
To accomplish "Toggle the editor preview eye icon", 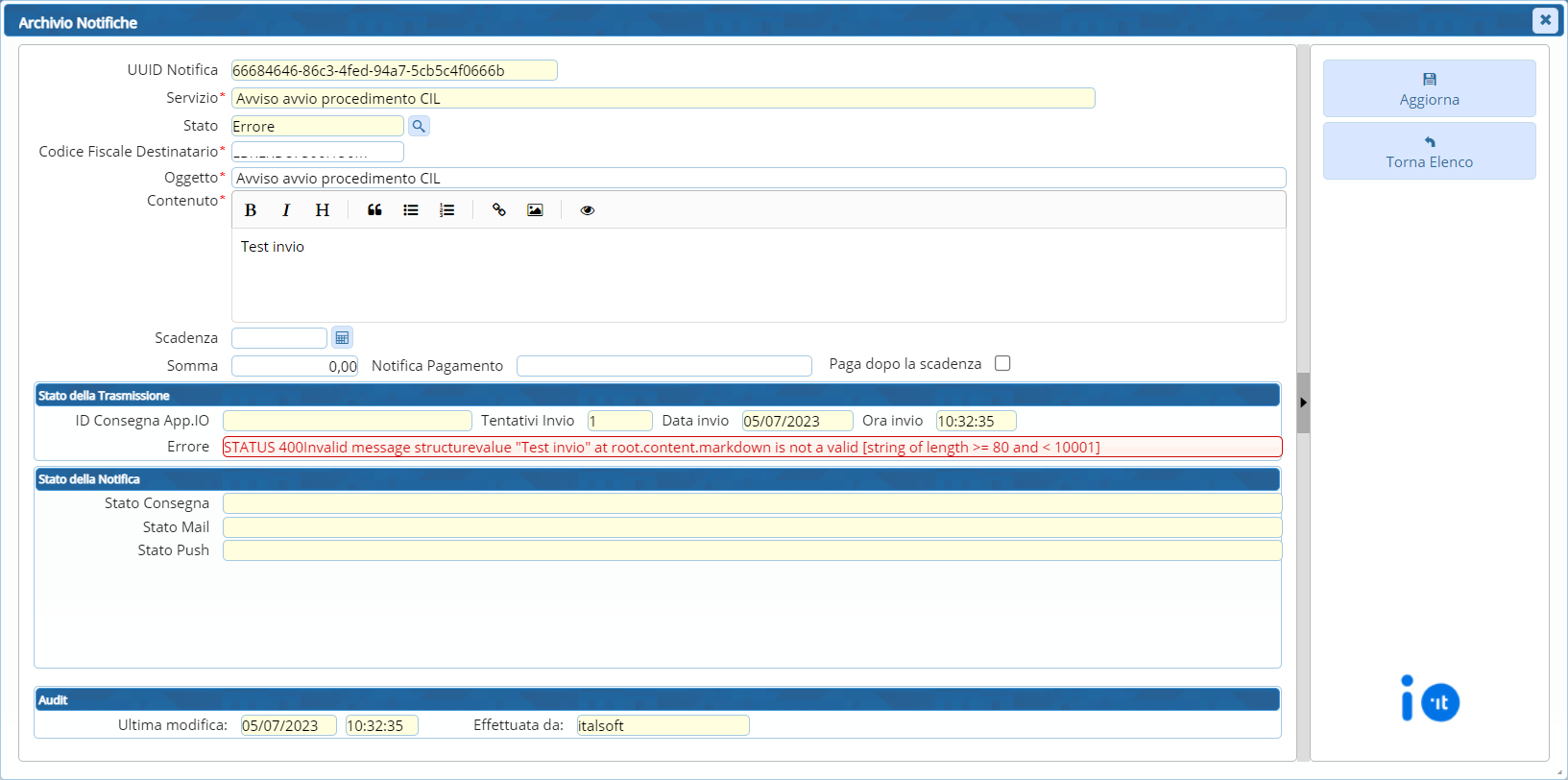I will pyautogui.click(x=588, y=210).
